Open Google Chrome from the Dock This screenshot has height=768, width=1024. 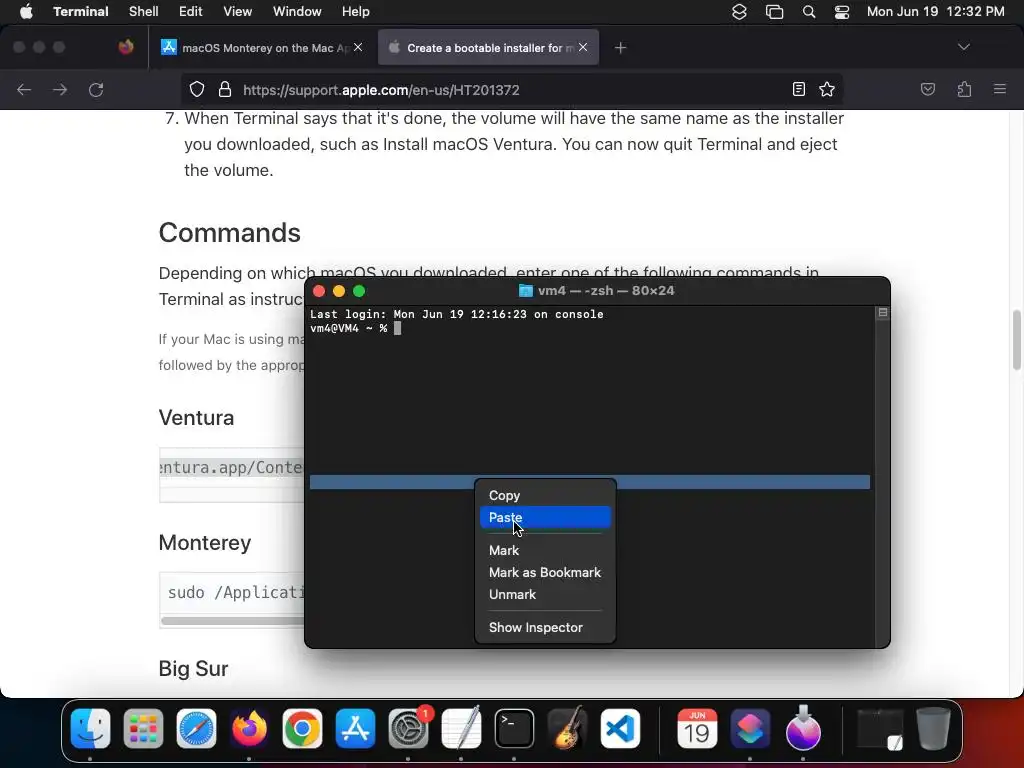point(302,728)
